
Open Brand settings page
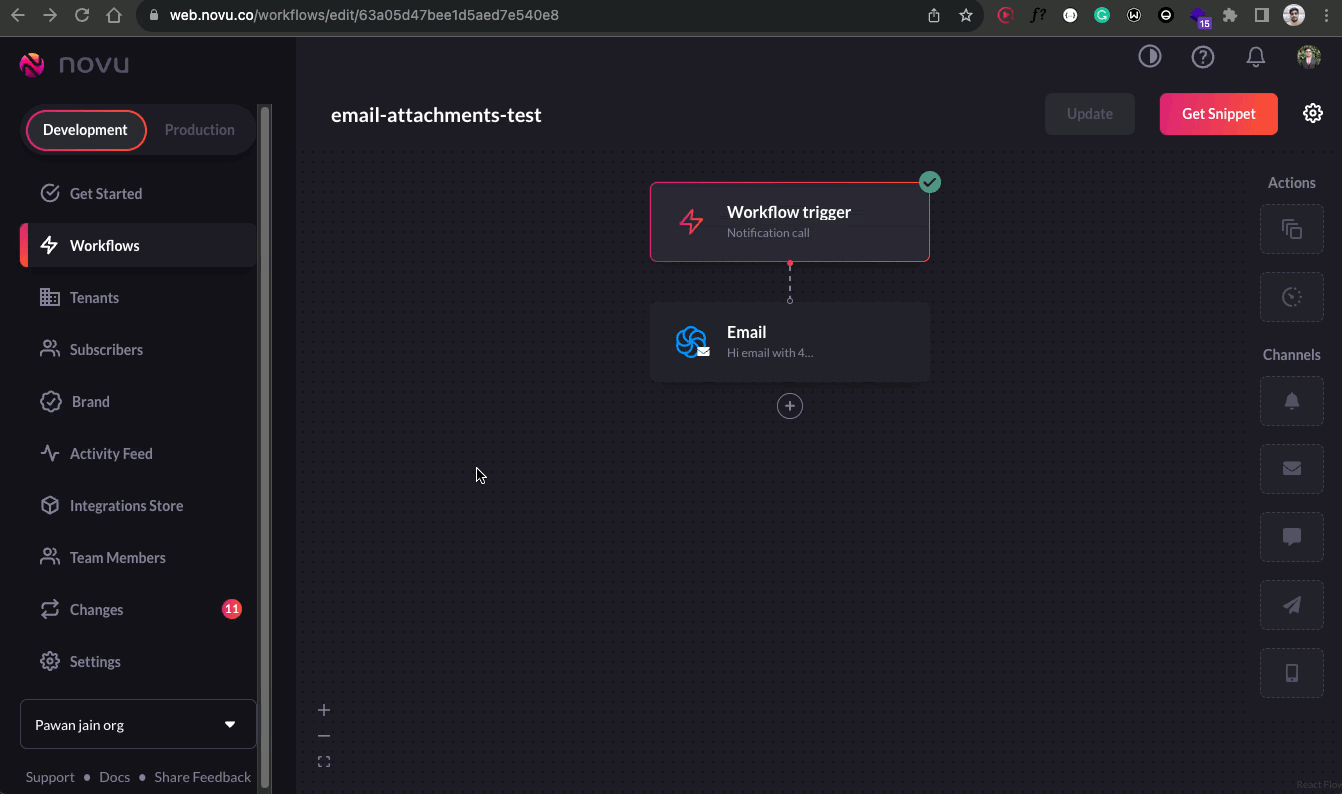(138, 401)
